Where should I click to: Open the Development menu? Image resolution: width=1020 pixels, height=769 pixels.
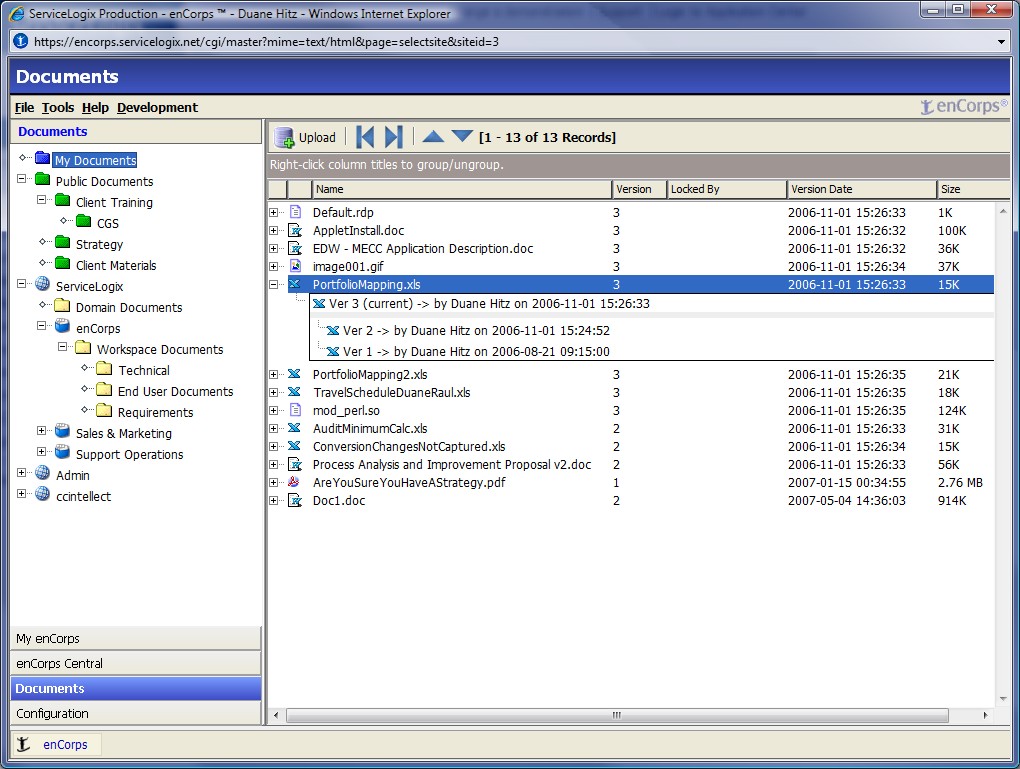pos(157,107)
